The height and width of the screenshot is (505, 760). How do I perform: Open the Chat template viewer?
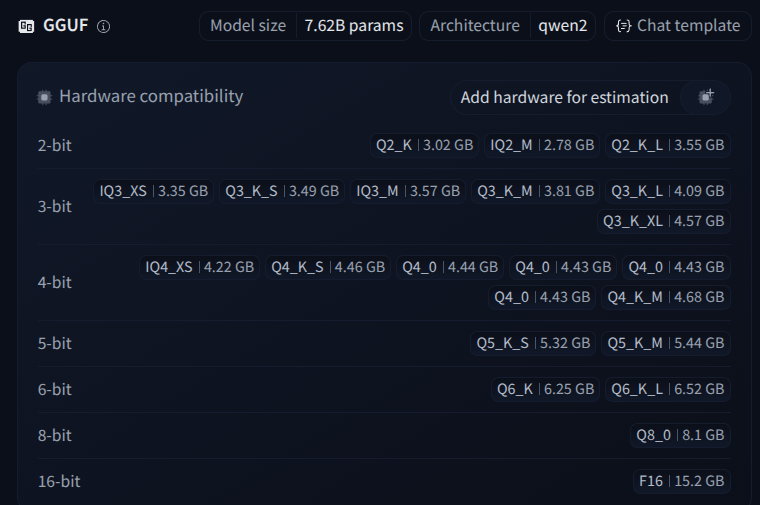pyautogui.click(x=678, y=26)
